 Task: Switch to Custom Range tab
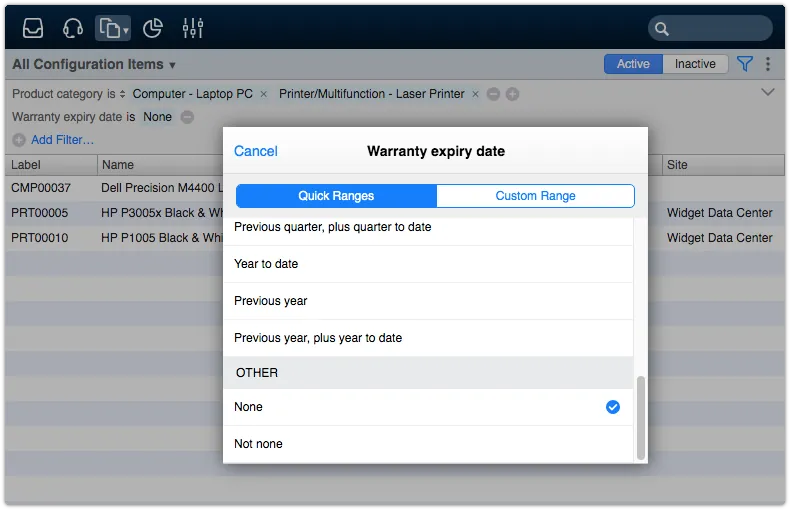[x=535, y=196]
